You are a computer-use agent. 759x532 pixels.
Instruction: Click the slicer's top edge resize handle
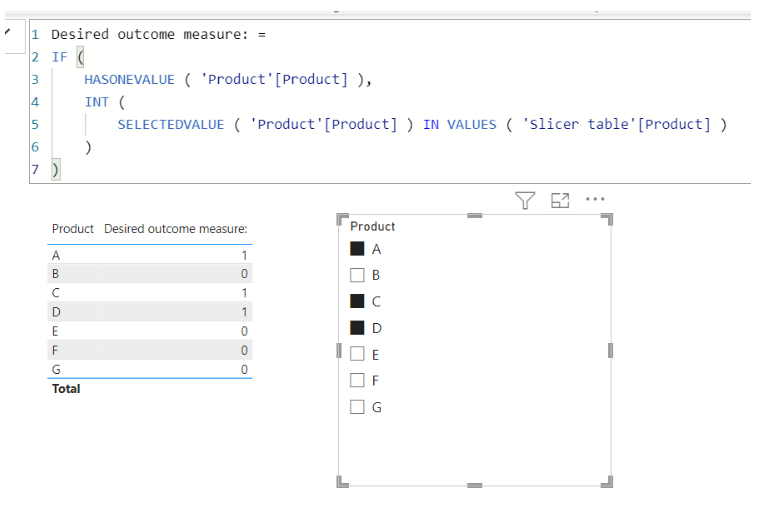pos(474,215)
